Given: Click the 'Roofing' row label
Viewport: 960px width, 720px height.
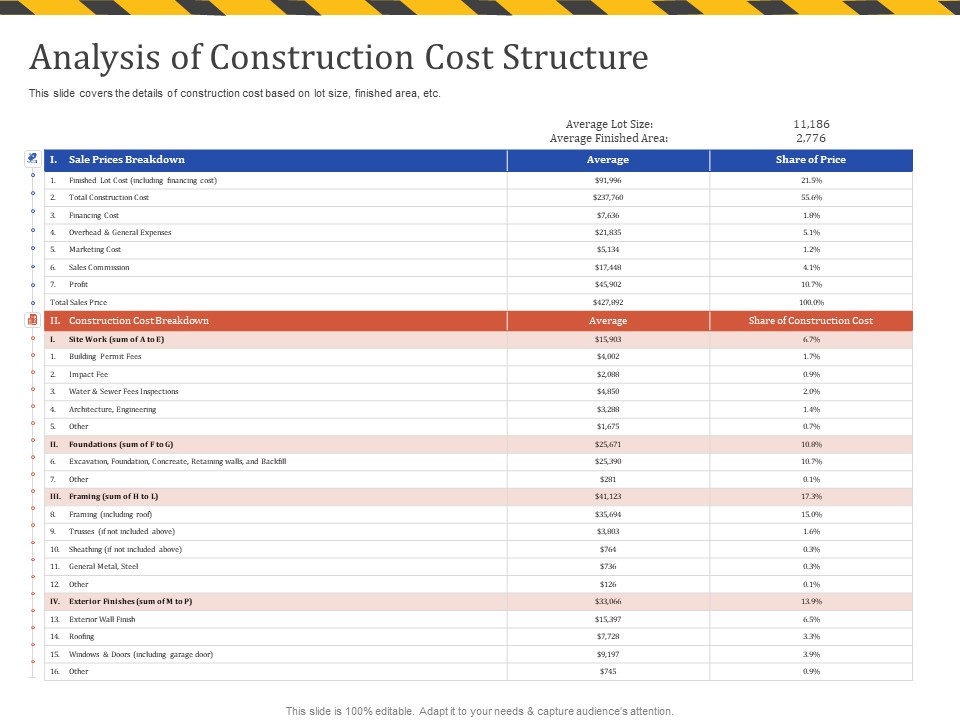Looking at the screenshot, I should click(x=81, y=637).
